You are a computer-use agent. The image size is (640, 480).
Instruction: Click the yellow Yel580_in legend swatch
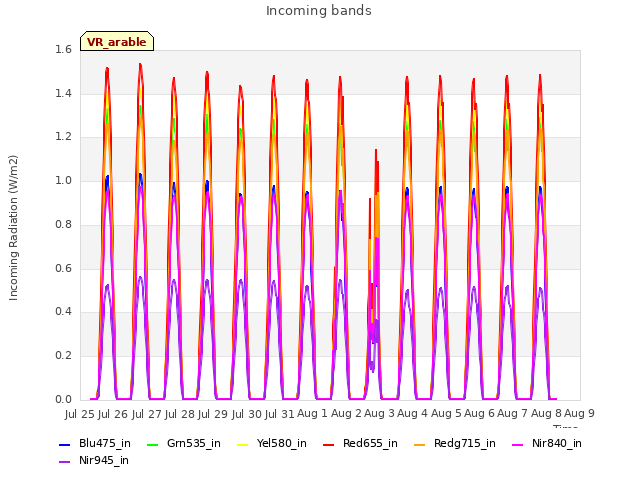242,444
